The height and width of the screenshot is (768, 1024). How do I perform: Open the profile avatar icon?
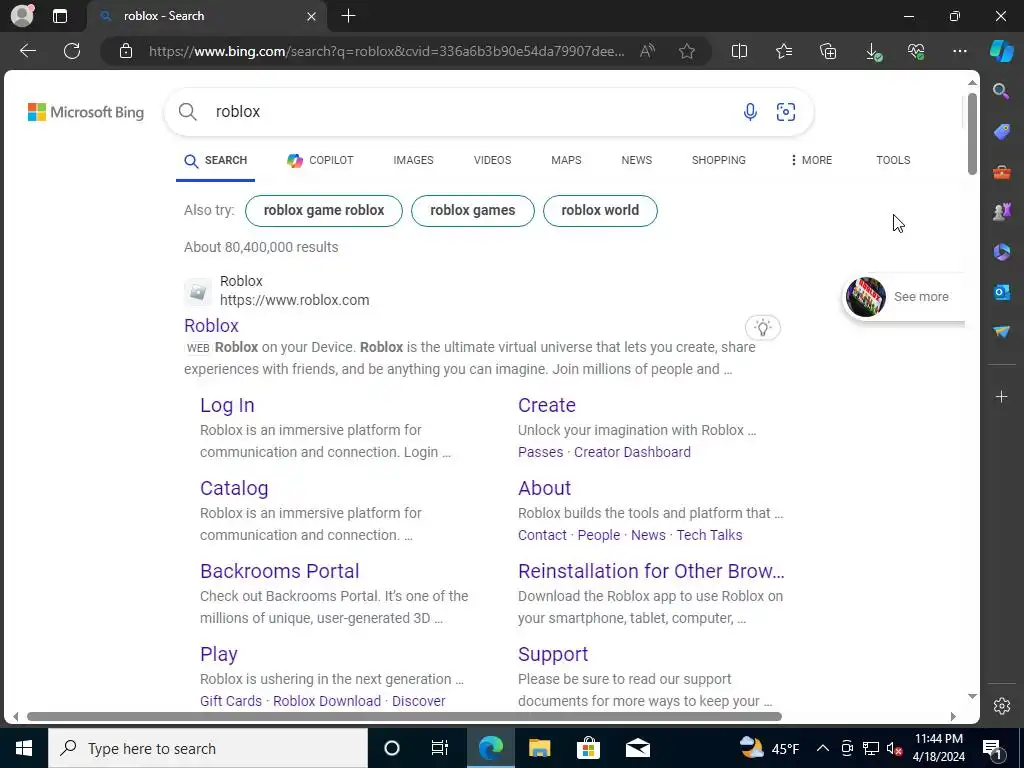(22, 16)
